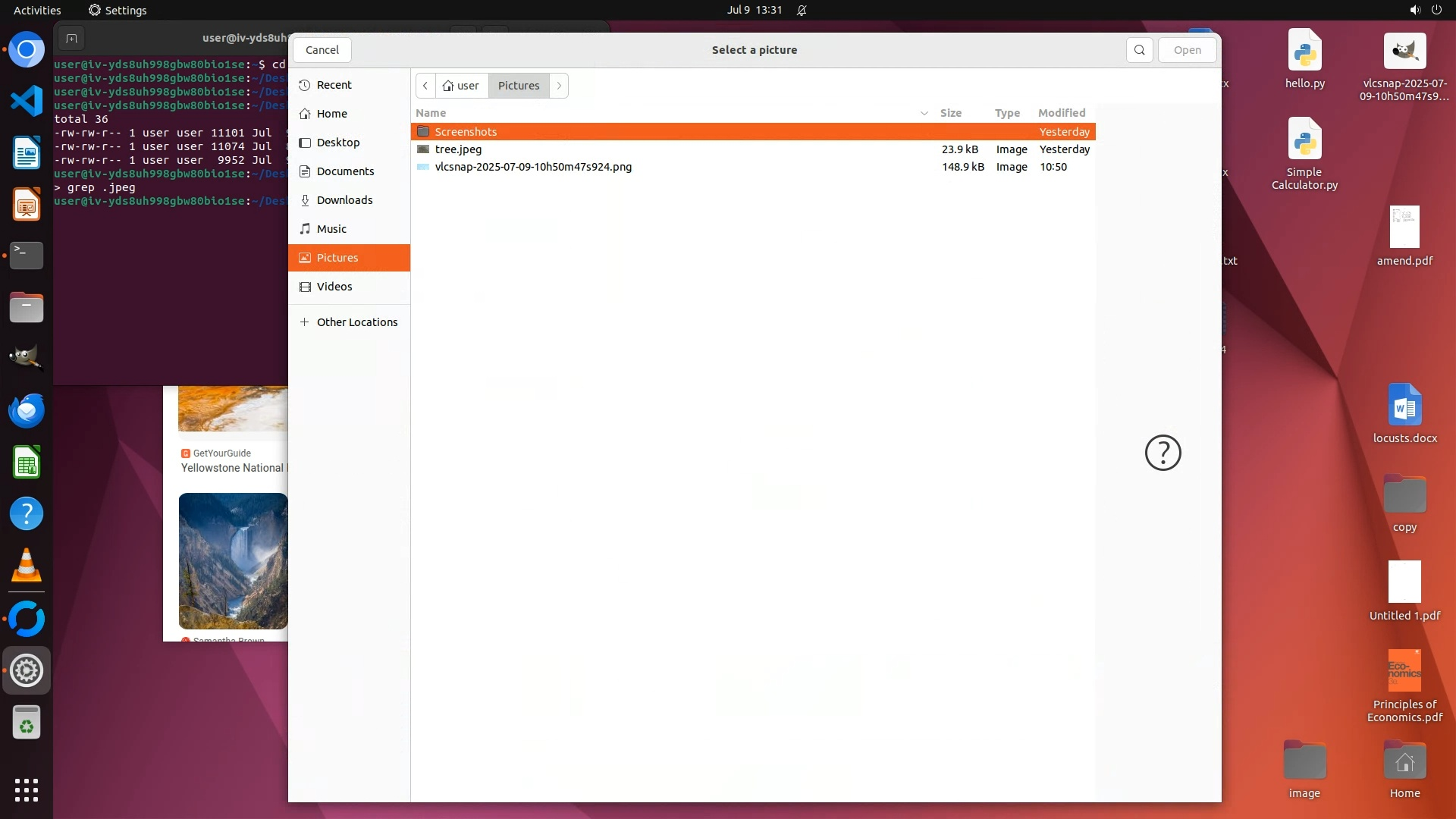Click the back chevron in path bar

click(x=425, y=86)
